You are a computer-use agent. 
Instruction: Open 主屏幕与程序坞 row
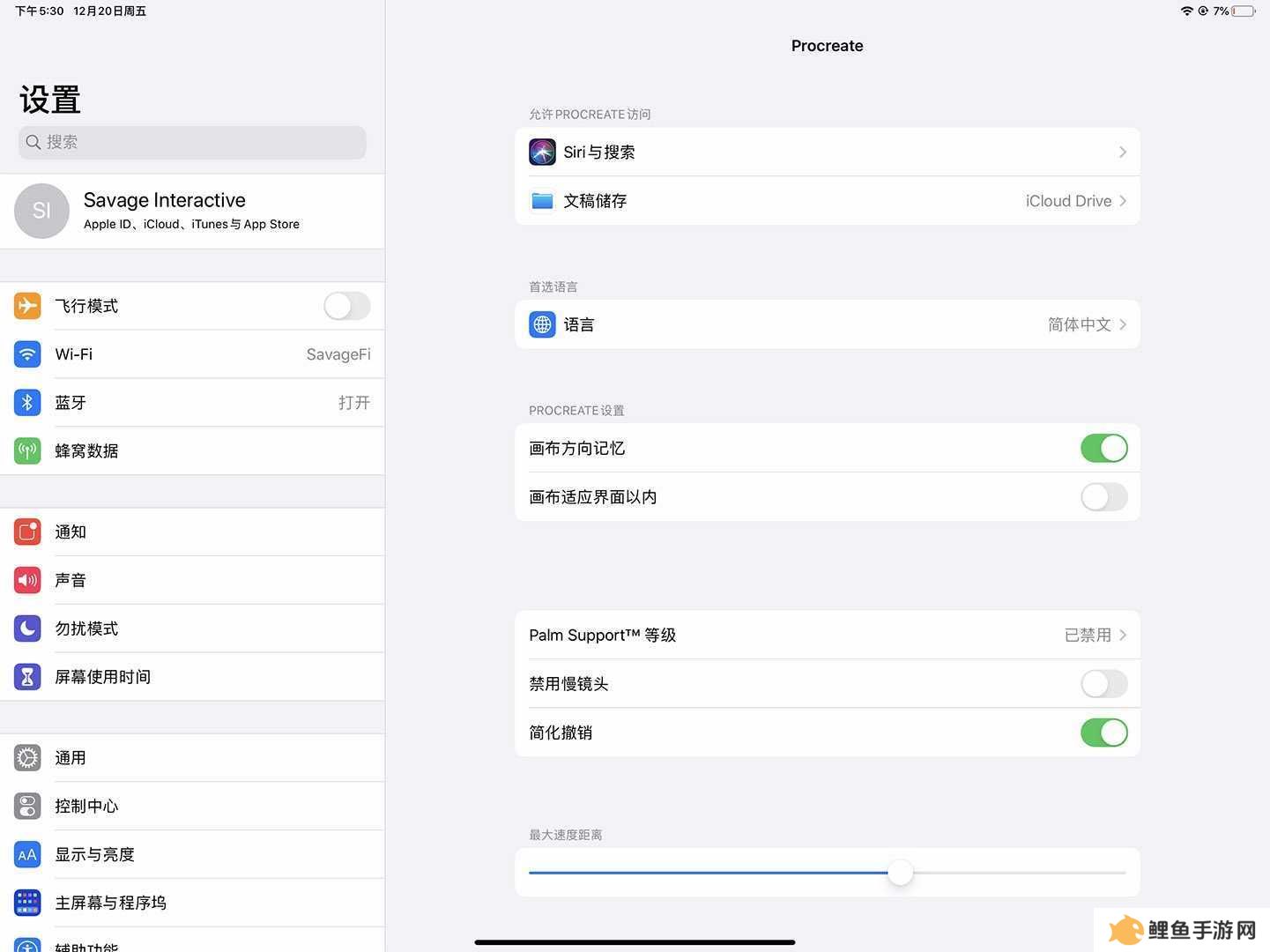tap(192, 903)
